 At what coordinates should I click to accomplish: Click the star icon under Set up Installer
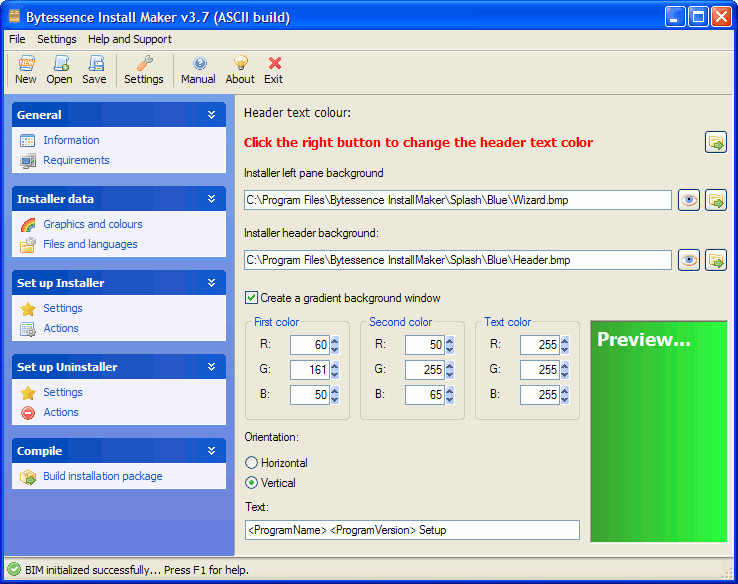pyautogui.click(x=28, y=309)
